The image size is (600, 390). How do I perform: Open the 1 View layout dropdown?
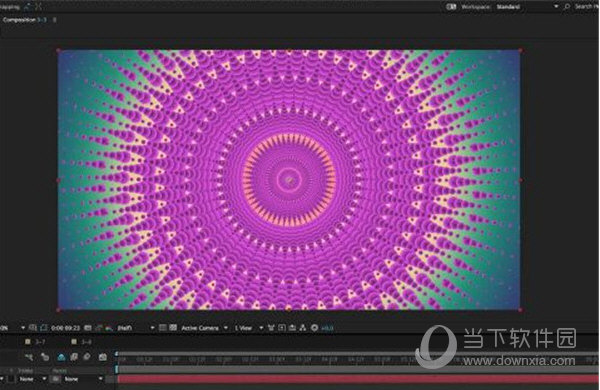click(249, 328)
